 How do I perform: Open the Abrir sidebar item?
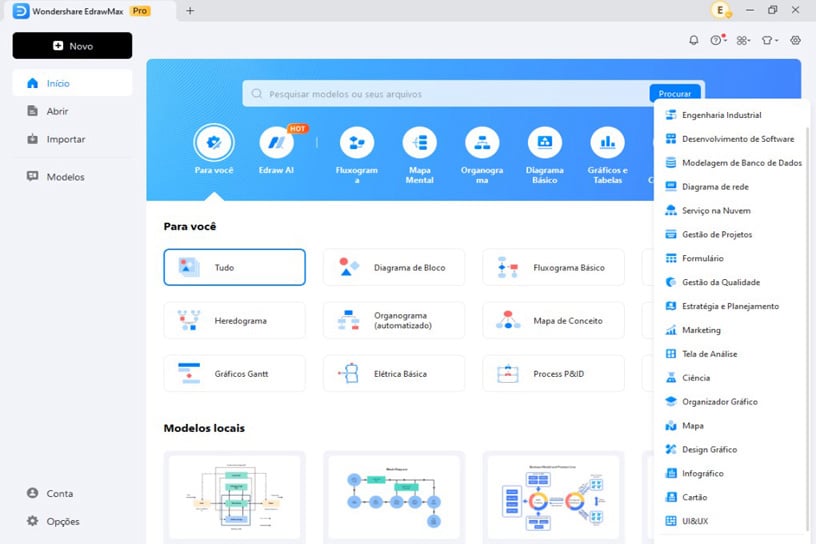[72, 111]
